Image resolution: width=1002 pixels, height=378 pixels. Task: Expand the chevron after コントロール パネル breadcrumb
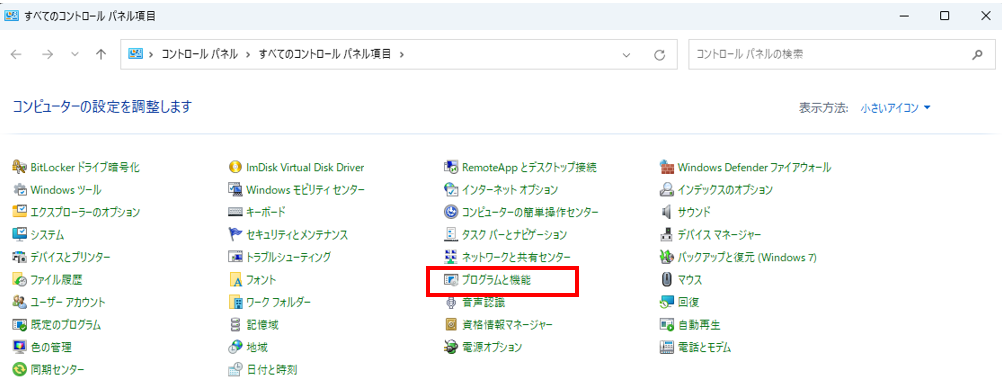pyautogui.click(x=247, y=55)
